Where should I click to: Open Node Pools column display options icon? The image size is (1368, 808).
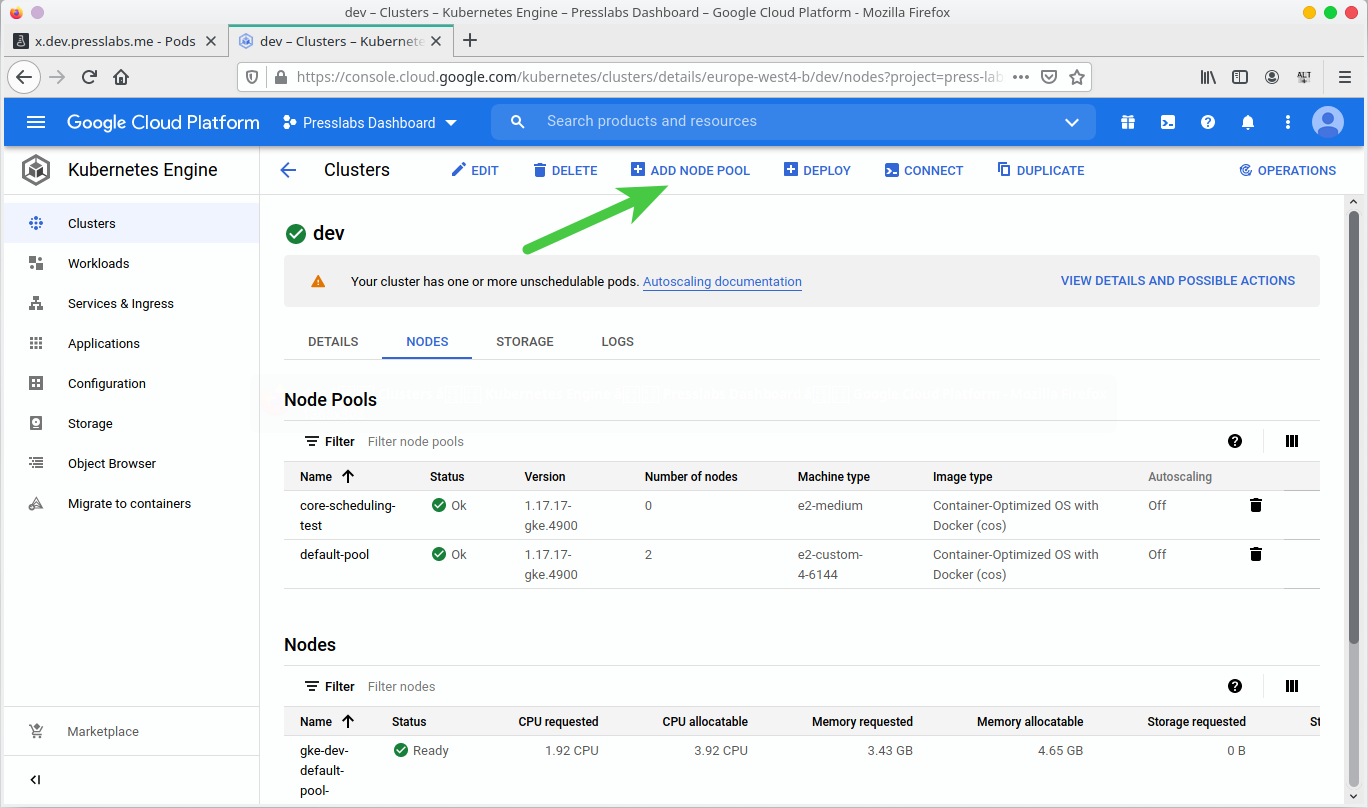(1292, 441)
